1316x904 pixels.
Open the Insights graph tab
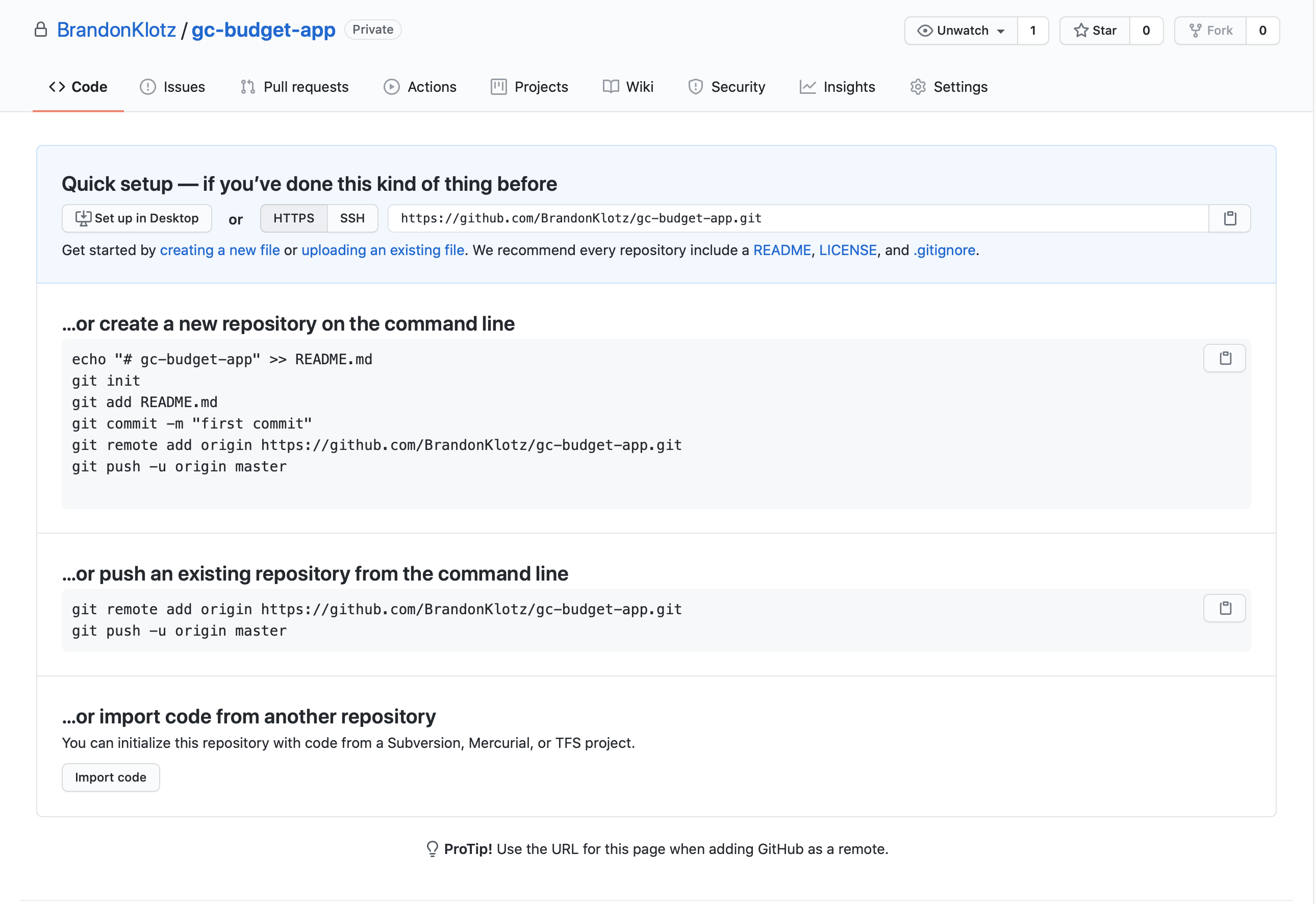(x=838, y=87)
